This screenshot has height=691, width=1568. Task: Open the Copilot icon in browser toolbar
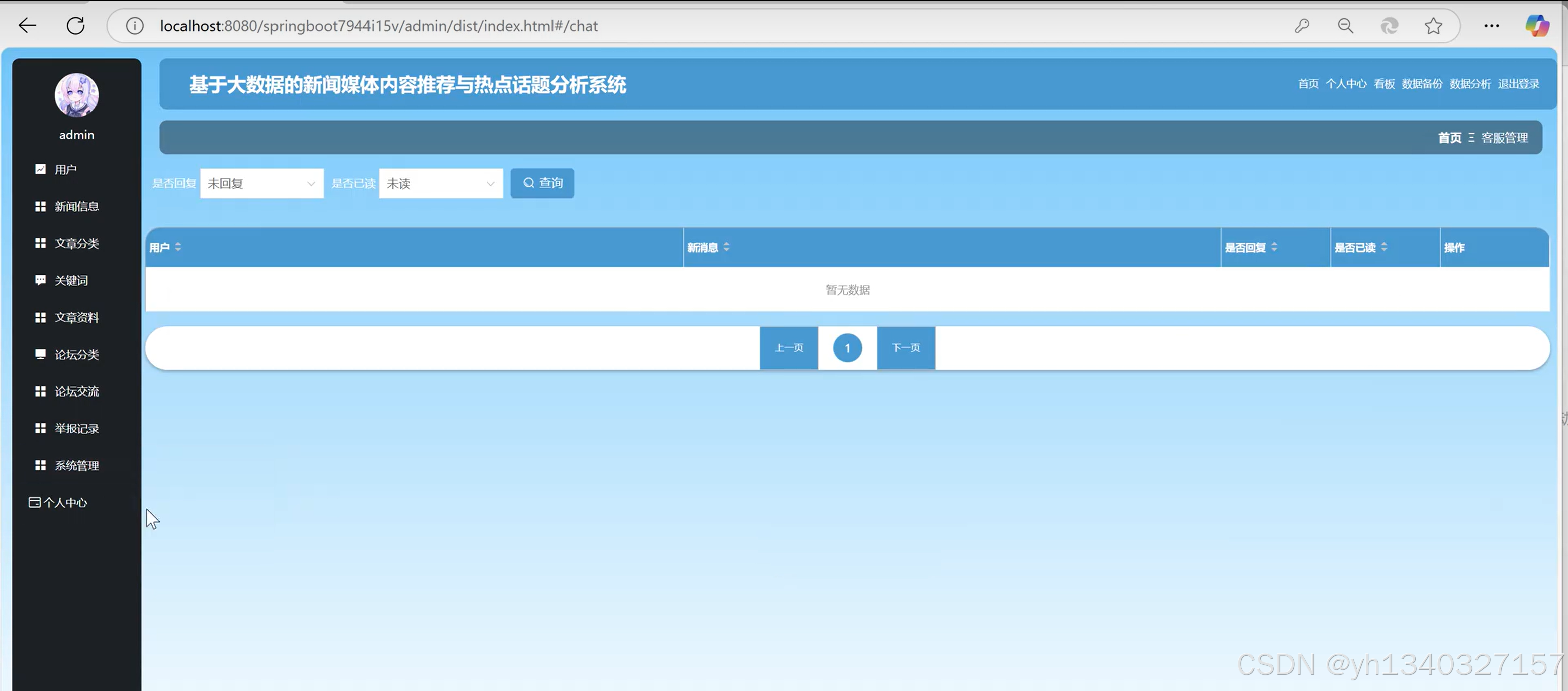coord(1536,26)
